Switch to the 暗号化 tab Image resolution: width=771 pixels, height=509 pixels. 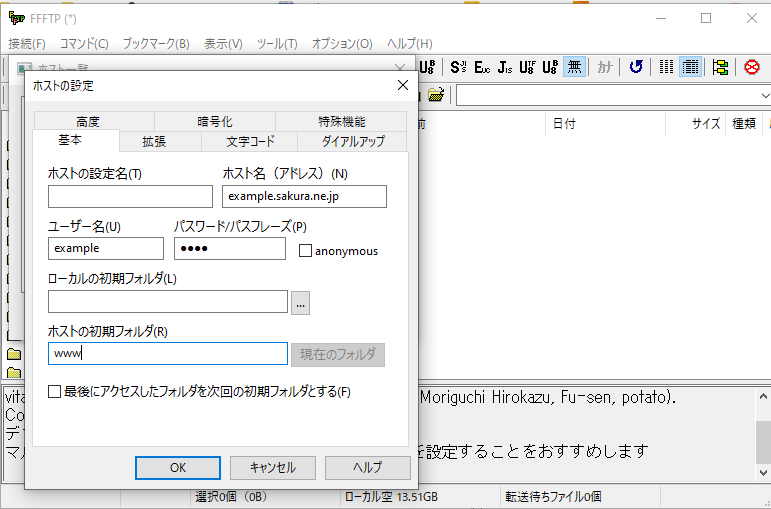pyautogui.click(x=215, y=121)
